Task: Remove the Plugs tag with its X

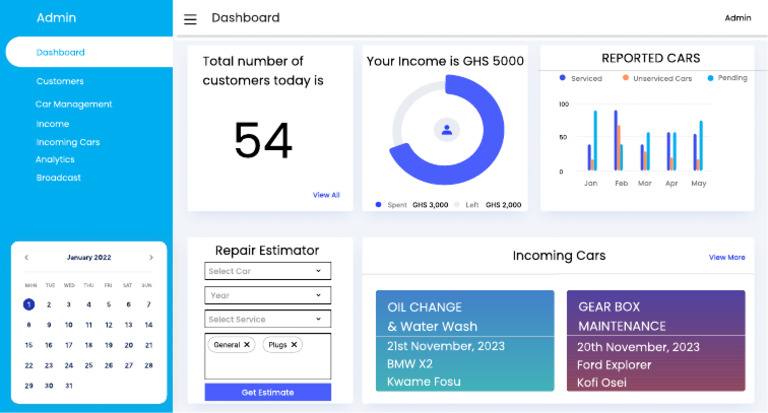Action: [x=294, y=345]
